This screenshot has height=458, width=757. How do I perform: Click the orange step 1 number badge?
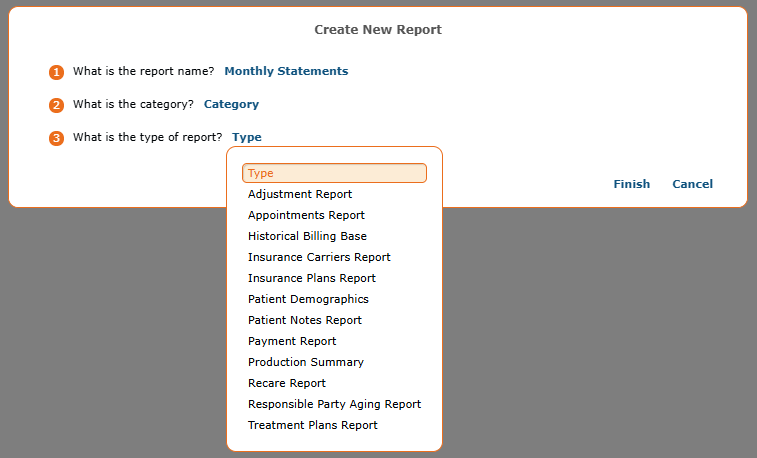[x=56, y=72]
